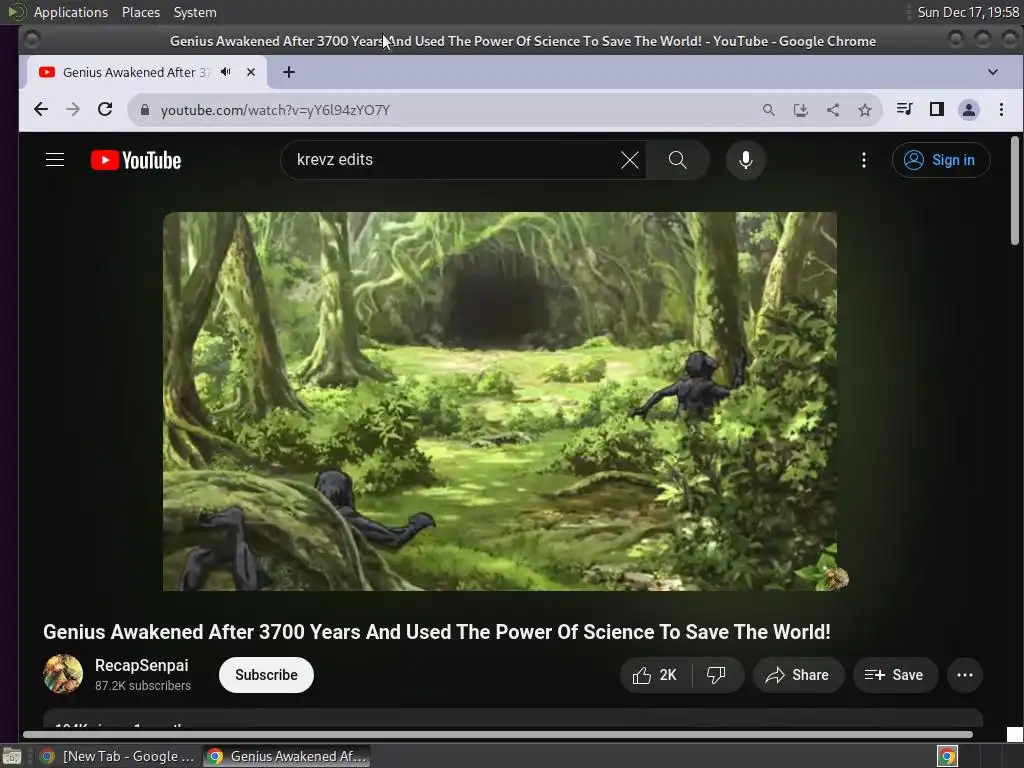The height and width of the screenshot is (768, 1024).
Task: Go forward in Chrome
Action: pos(73,110)
